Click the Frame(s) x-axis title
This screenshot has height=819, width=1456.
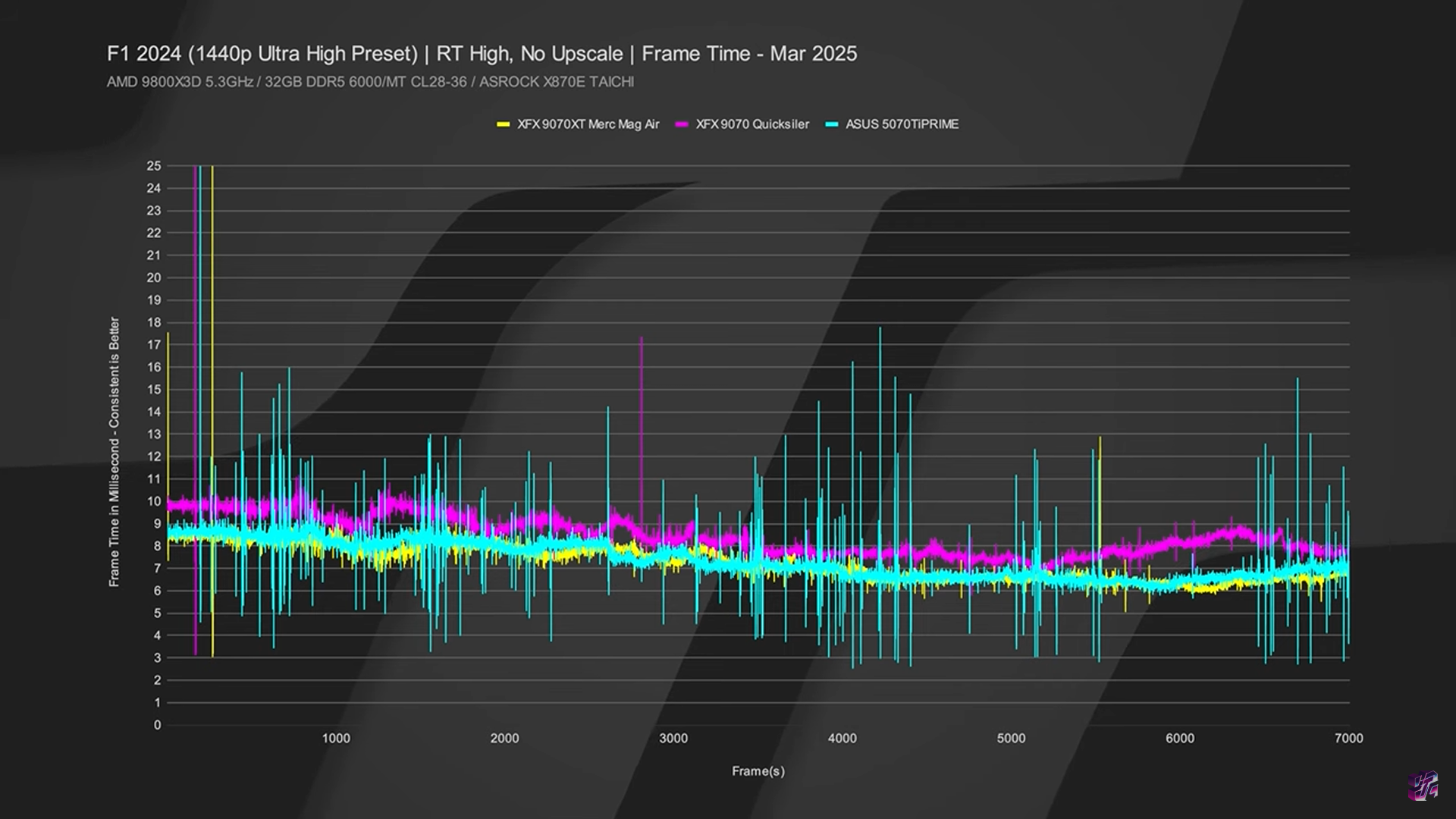[758, 771]
